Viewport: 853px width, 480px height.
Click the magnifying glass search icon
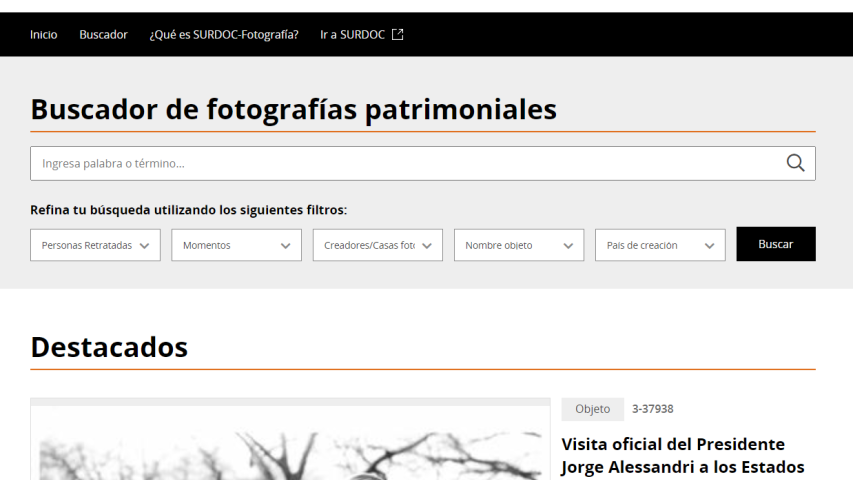(795, 163)
